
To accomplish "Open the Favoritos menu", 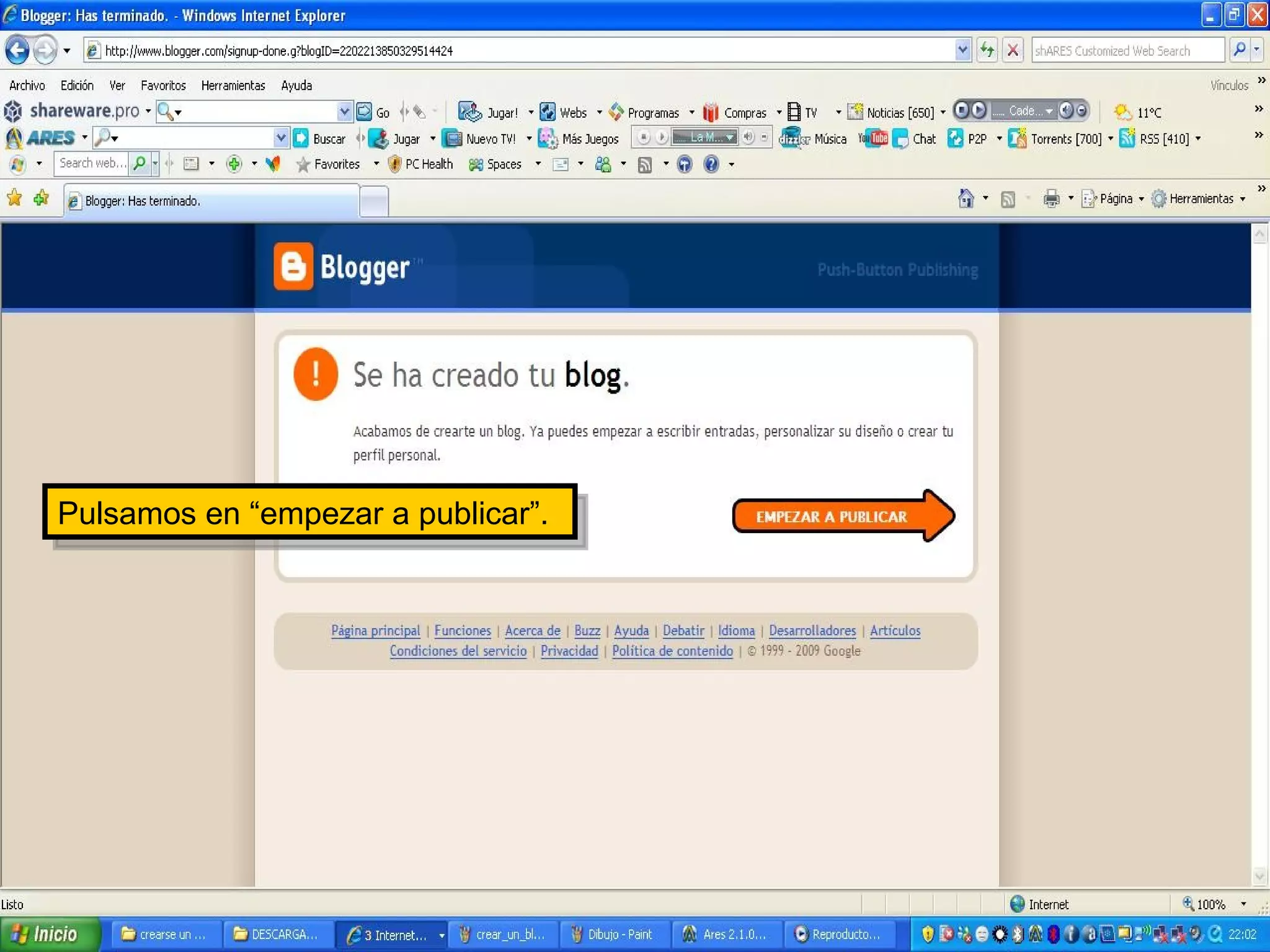I will [163, 86].
